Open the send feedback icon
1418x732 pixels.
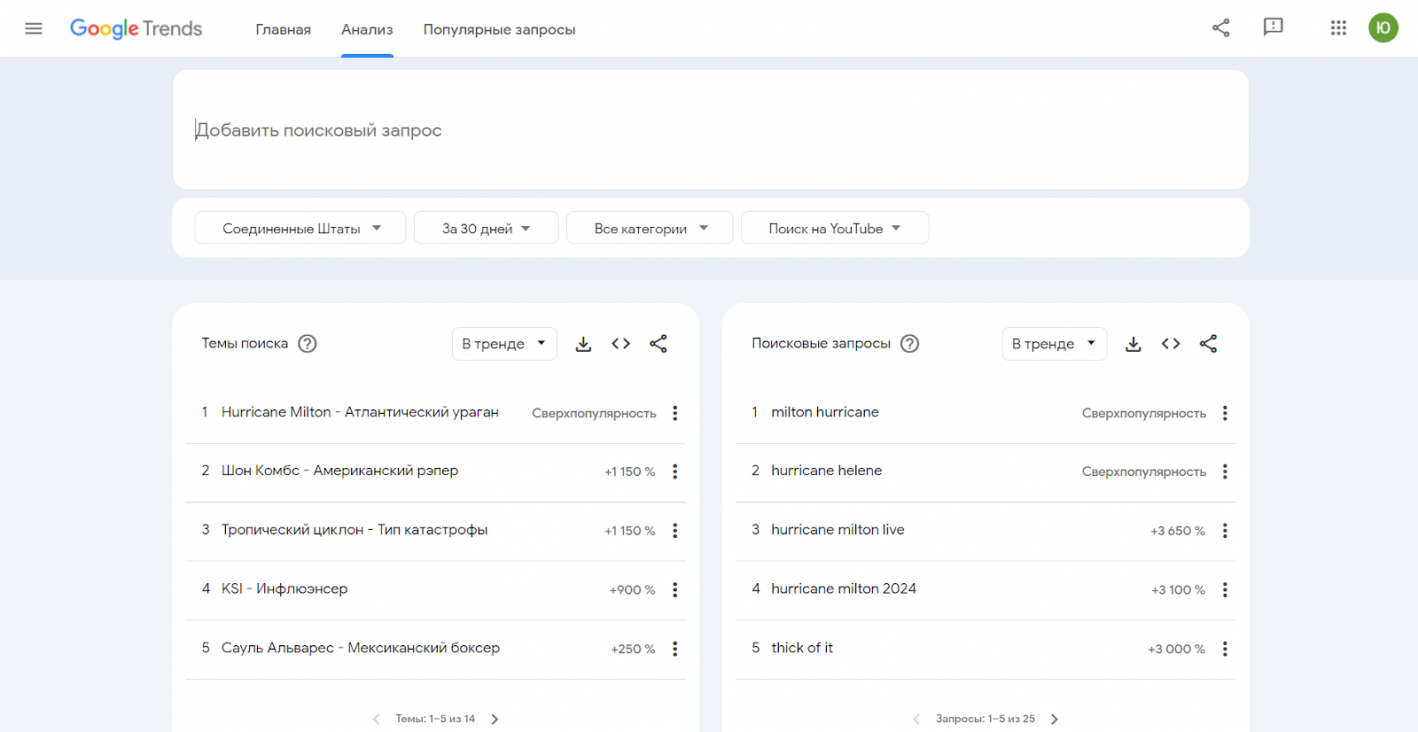(x=1273, y=28)
